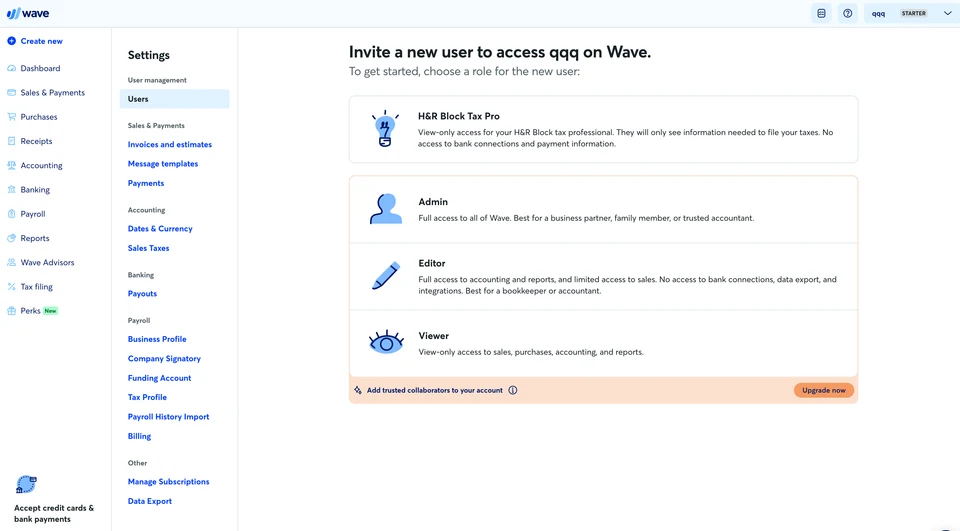Open the help question mark icon
The image size is (960, 531).
[x=847, y=13]
